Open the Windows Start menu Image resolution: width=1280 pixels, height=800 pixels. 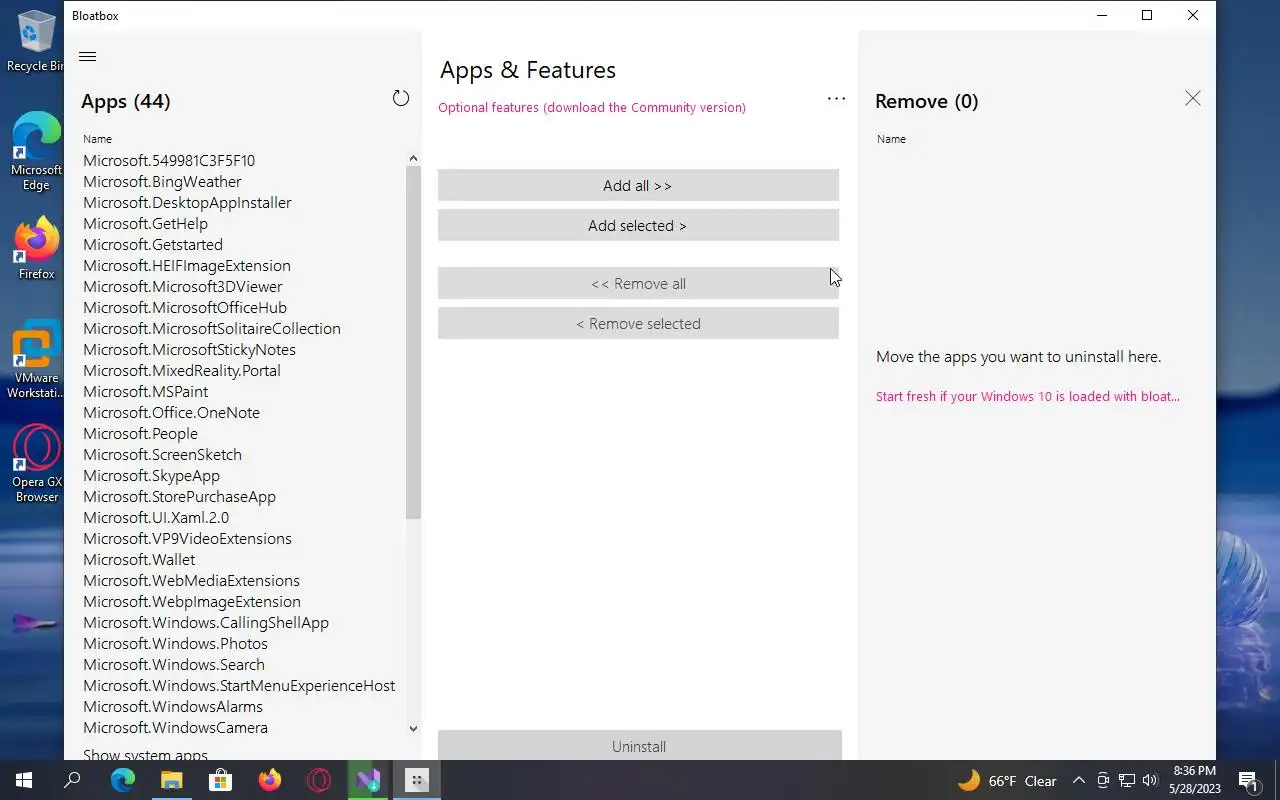click(x=24, y=780)
